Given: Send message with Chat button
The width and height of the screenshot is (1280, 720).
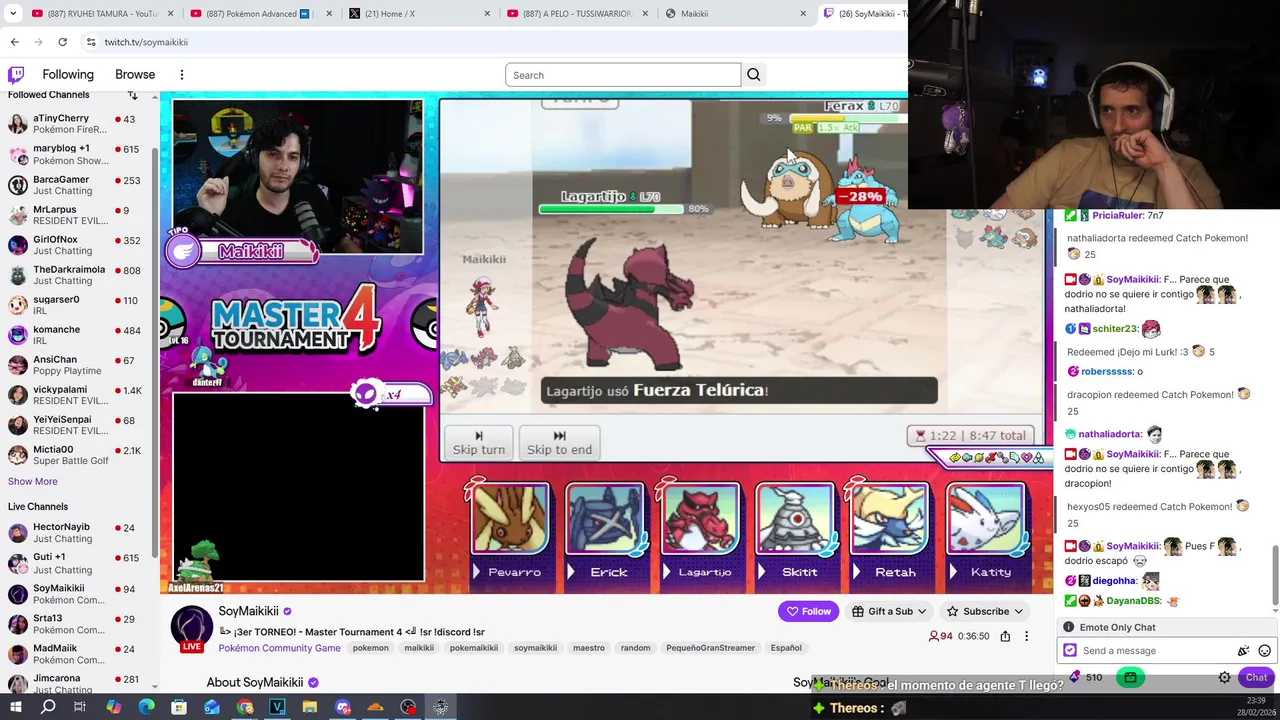Looking at the screenshot, I should click(x=1256, y=677).
